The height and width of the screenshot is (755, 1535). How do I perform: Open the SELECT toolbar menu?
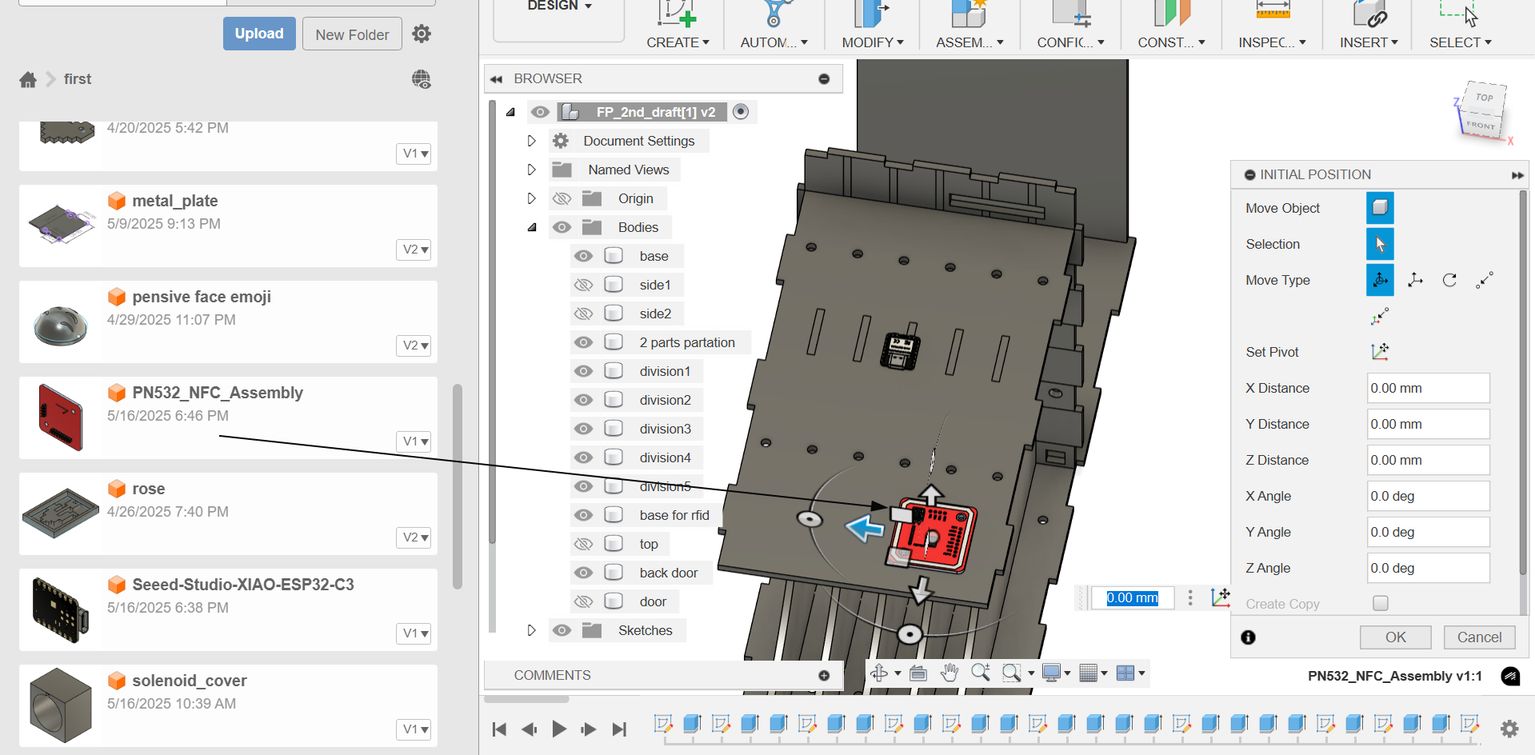click(1460, 42)
